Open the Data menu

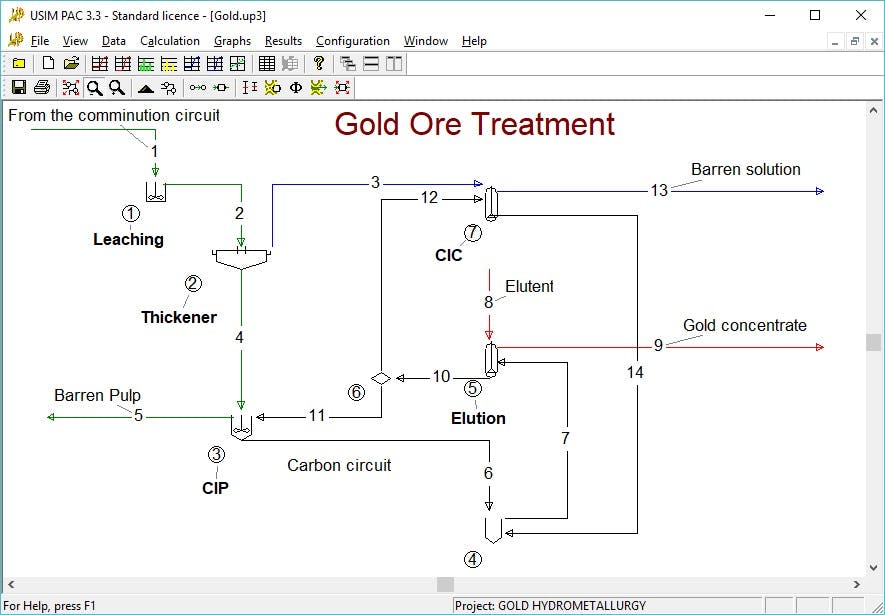pyautogui.click(x=113, y=41)
